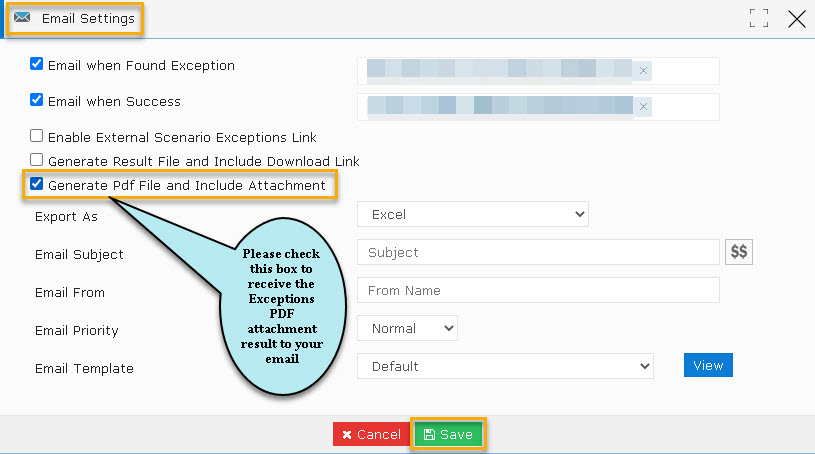This screenshot has width=815, height=454.
Task: Enable External Scenario Exceptions Link checkbox
Action: tap(36, 136)
